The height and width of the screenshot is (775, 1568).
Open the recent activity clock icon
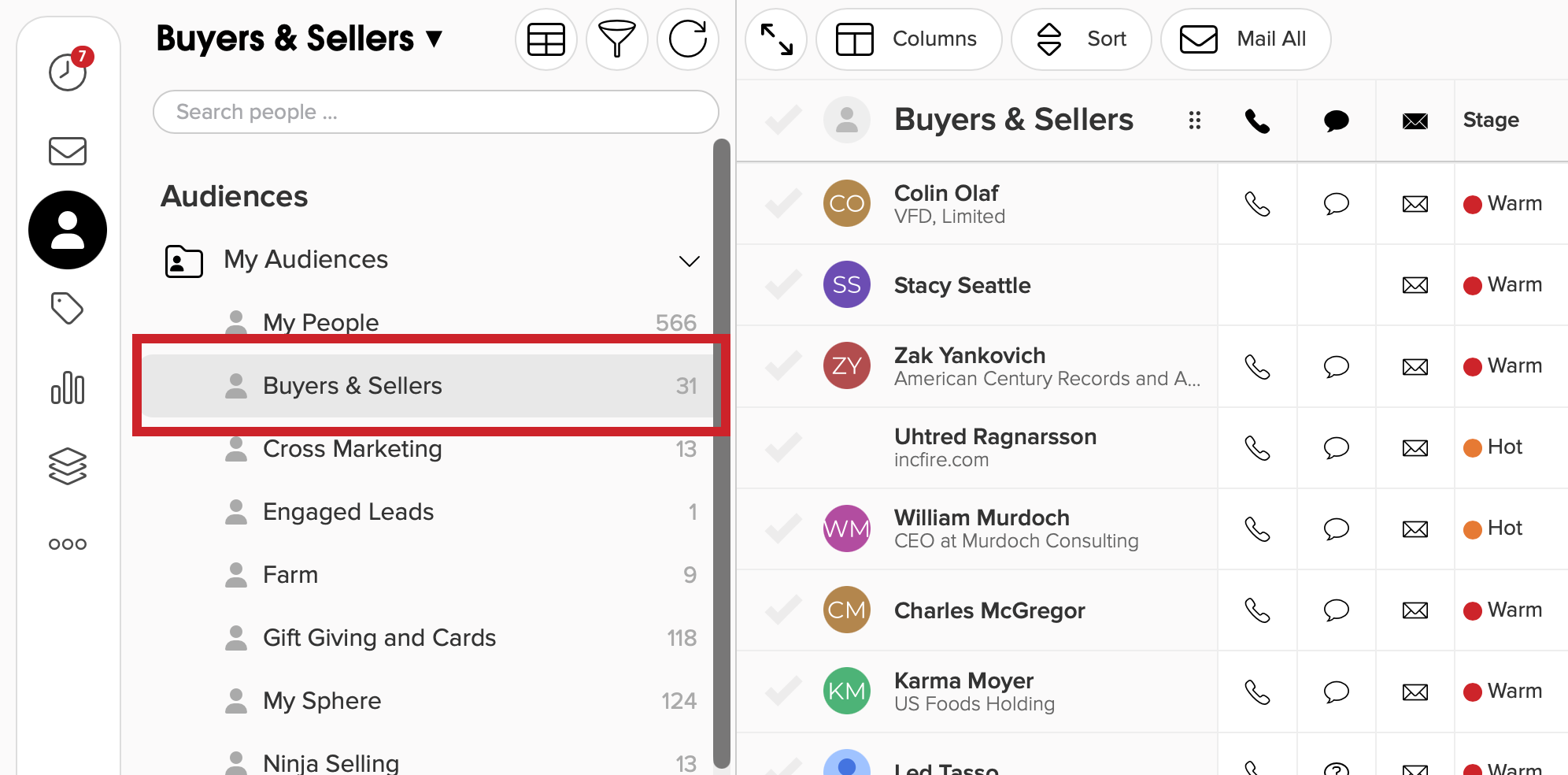(68, 72)
